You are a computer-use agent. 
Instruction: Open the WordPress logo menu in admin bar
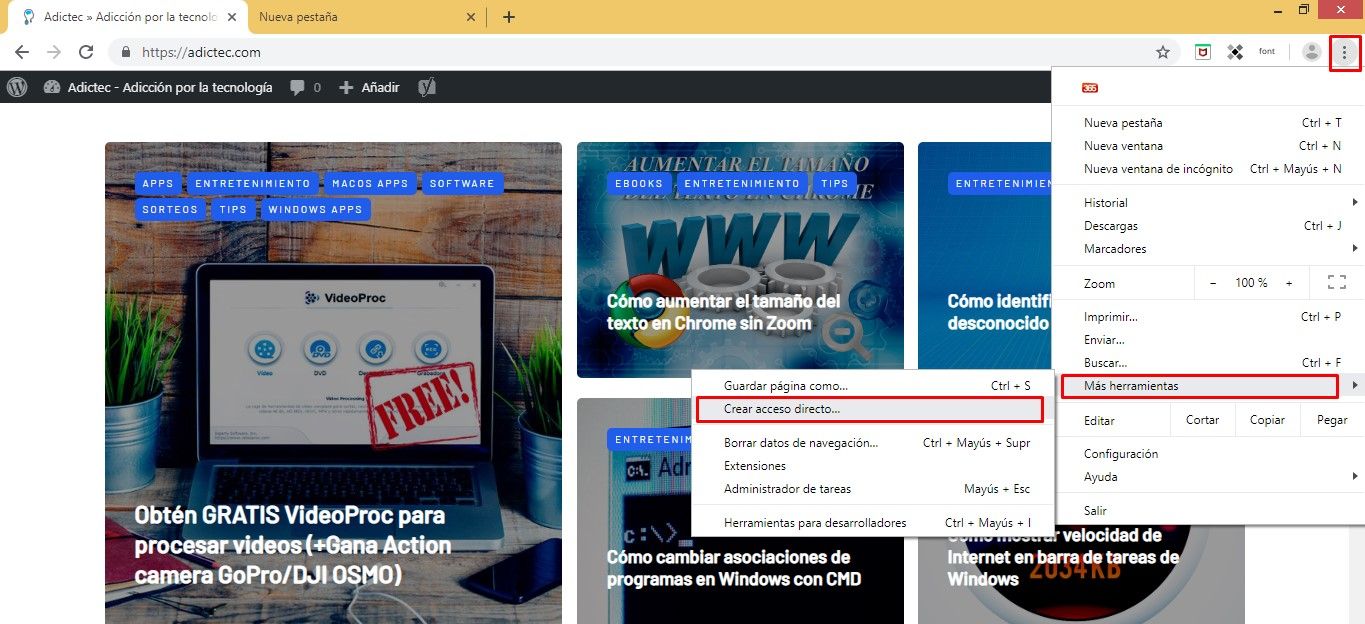[16, 87]
